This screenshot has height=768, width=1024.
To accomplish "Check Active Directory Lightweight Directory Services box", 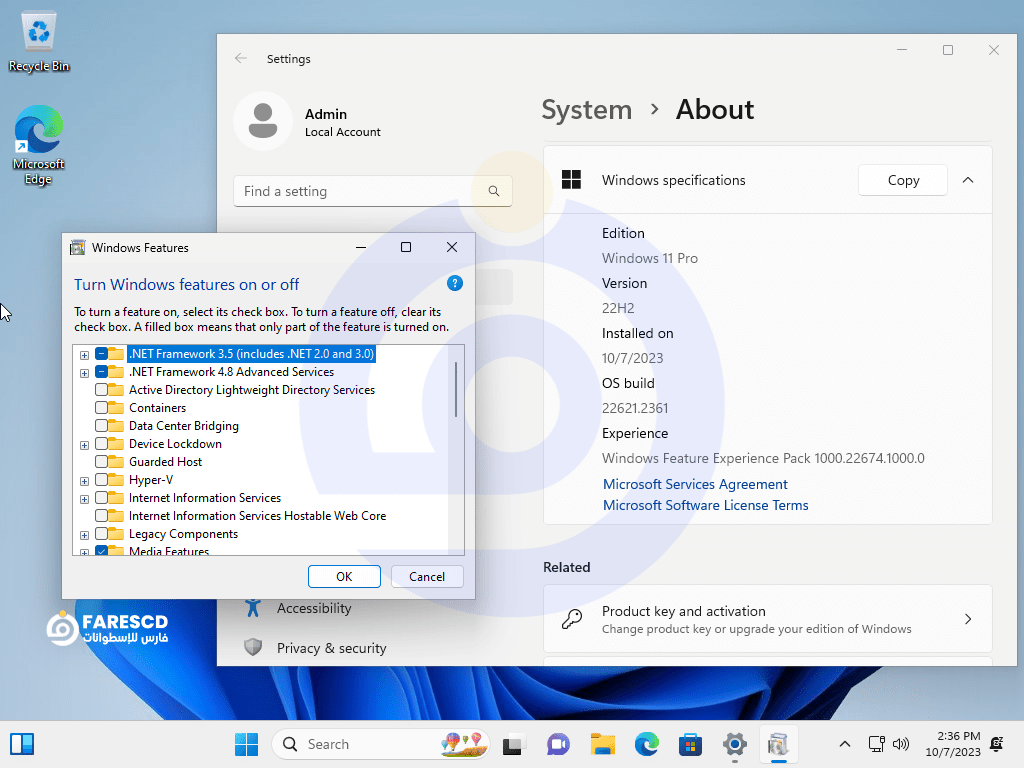I will 101,390.
